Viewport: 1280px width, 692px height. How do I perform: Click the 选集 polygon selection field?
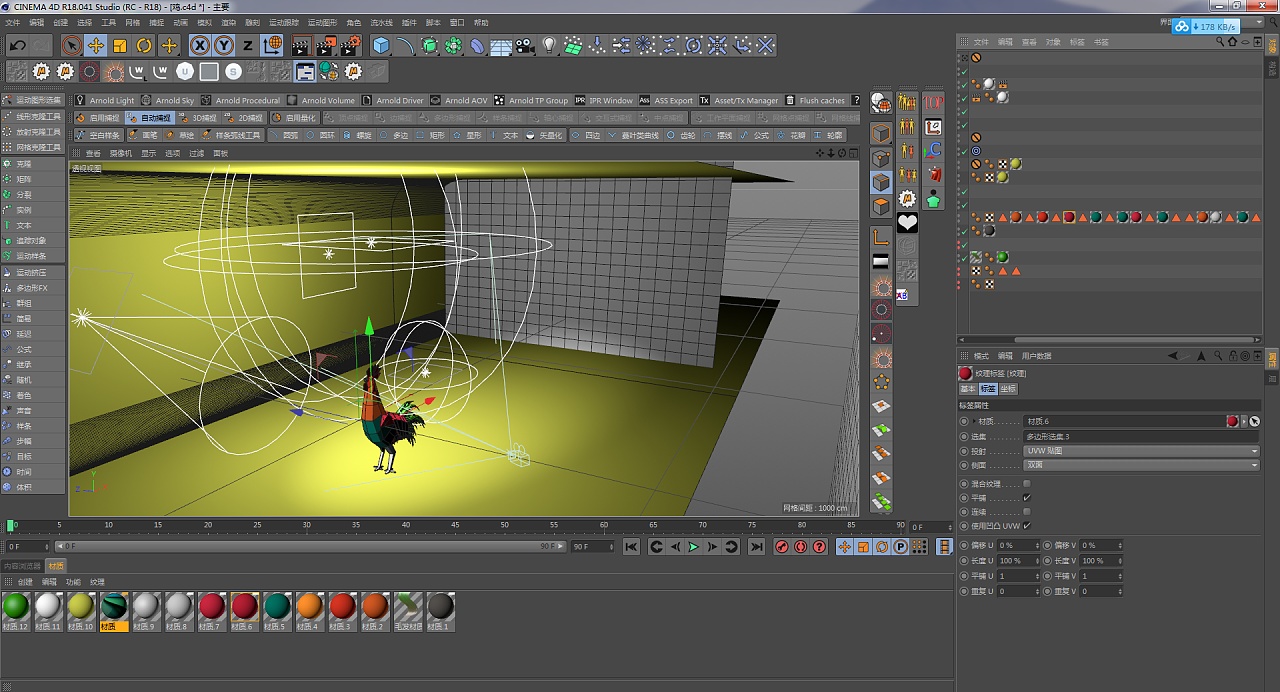pyautogui.click(x=1141, y=437)
